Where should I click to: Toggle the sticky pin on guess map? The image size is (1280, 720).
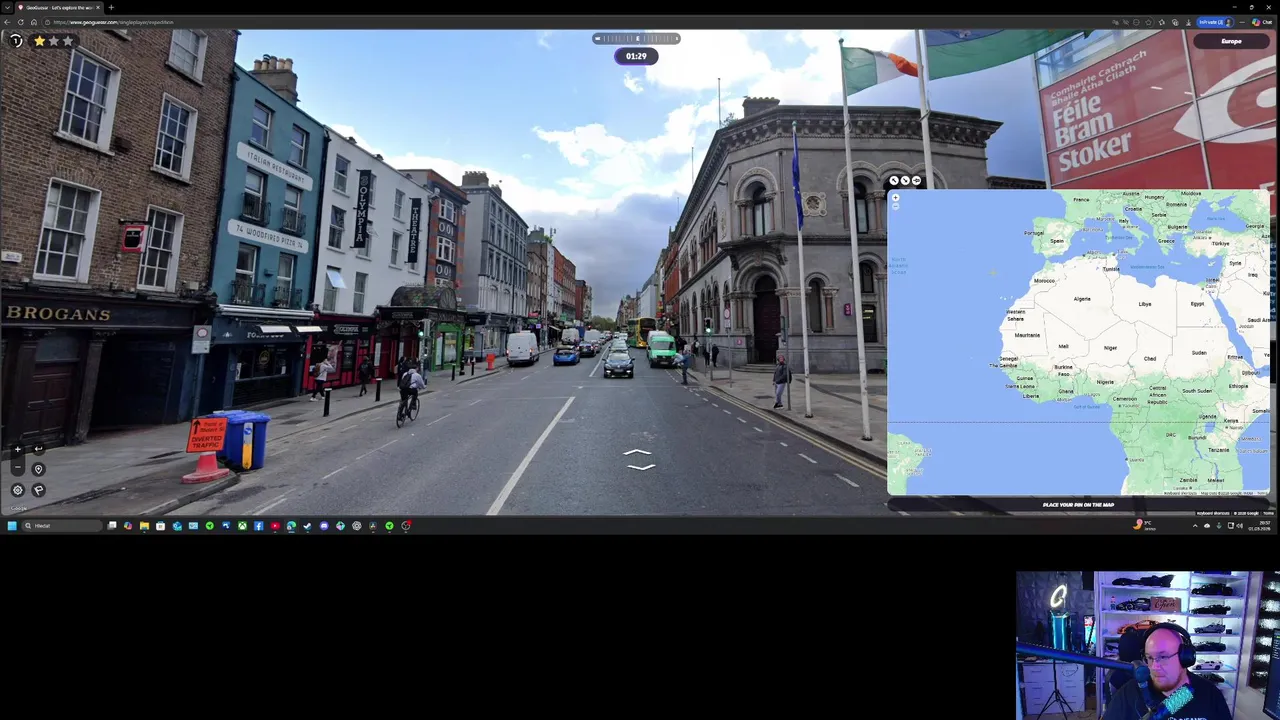click(916, 181)
